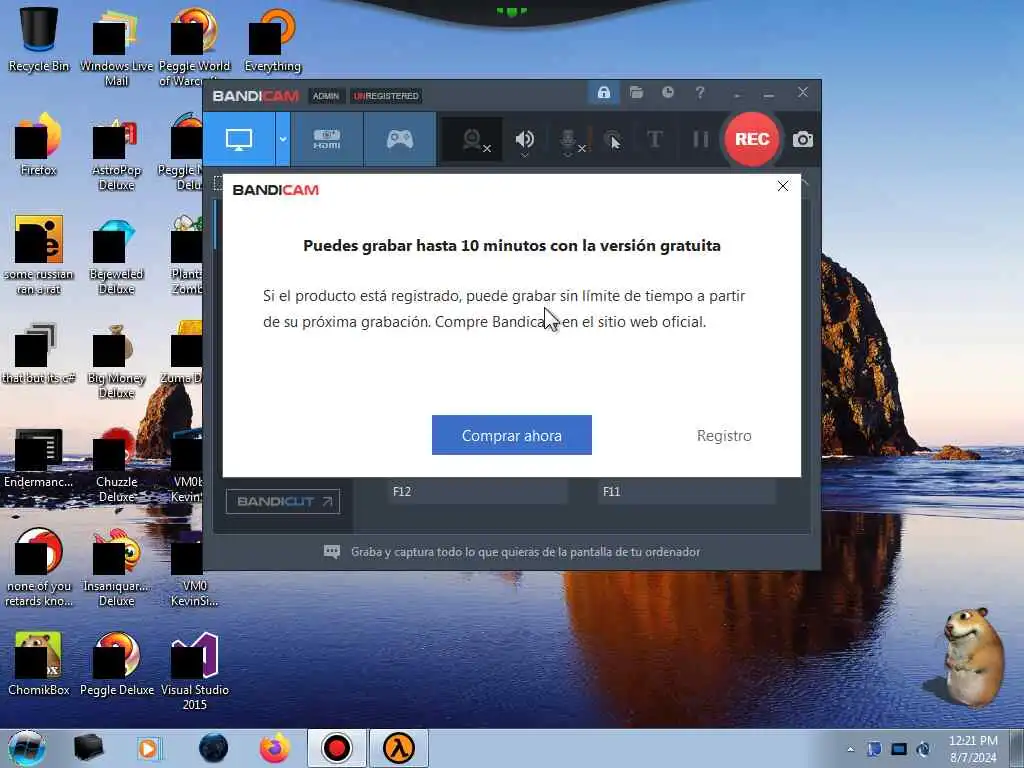Open Firefox from the taskbar

[275, 748]
